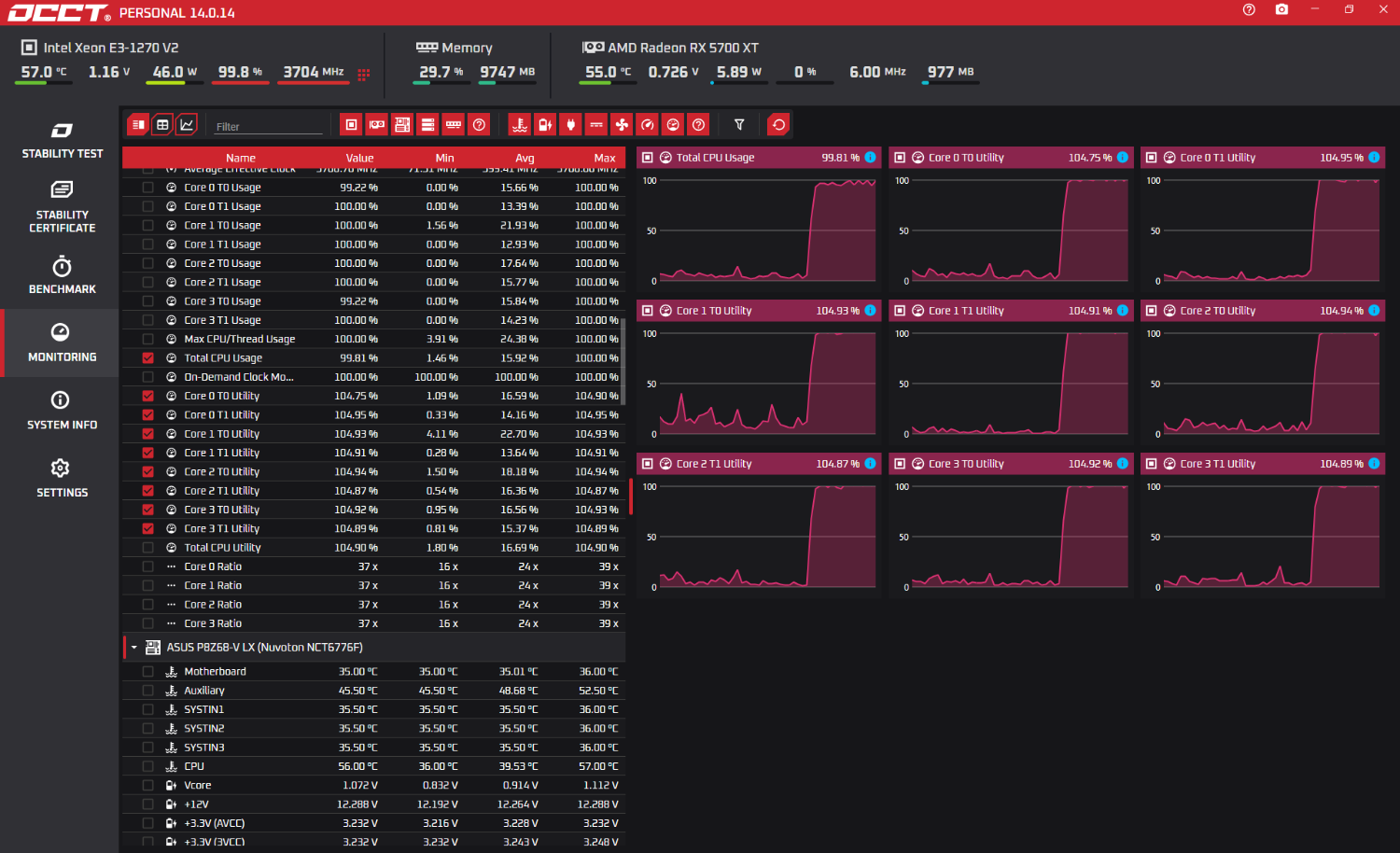Toggle the GPU sensor filter icon

(x=377, y=125)
